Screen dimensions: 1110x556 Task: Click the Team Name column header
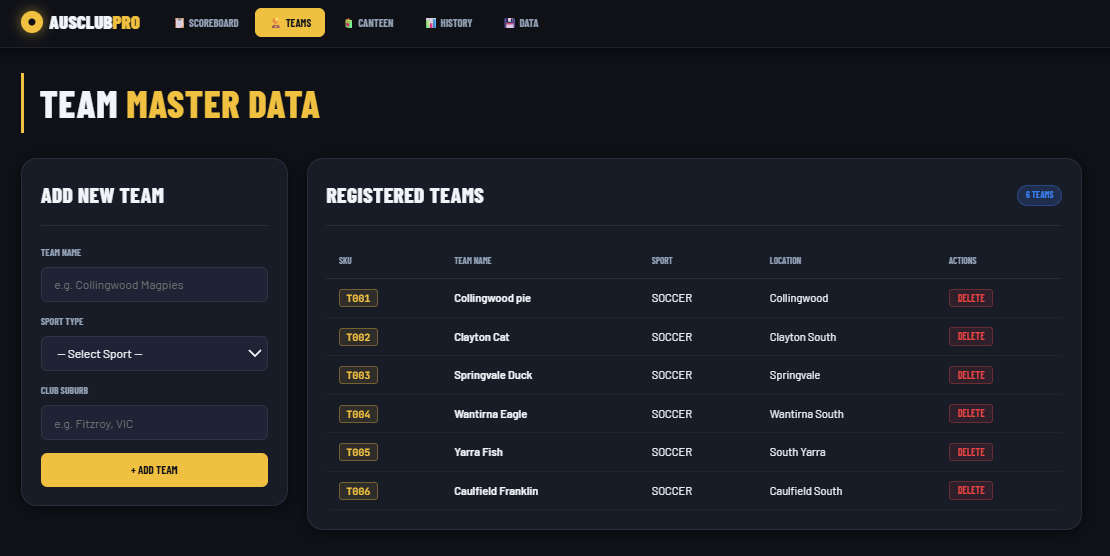pyautogui.click(x=472, y=261)
